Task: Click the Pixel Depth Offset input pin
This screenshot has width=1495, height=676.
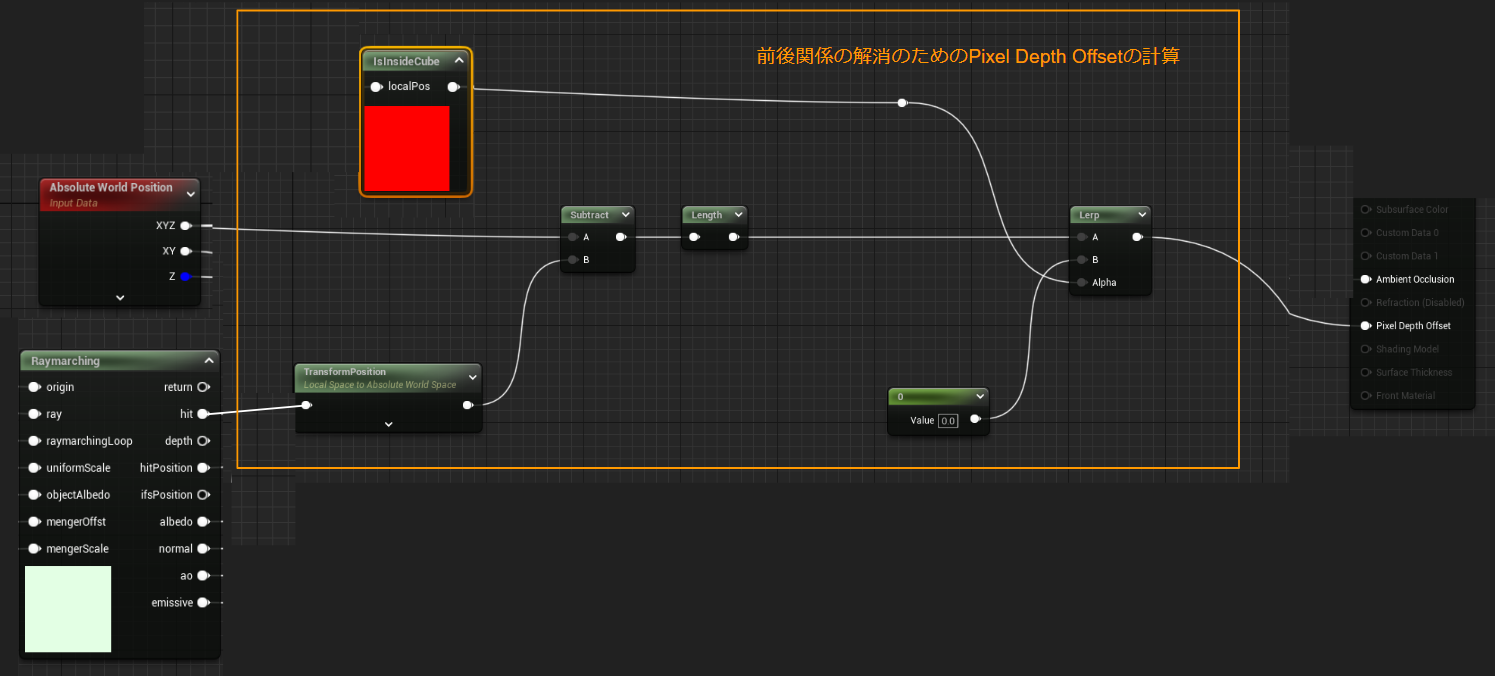Action: (1365, 326)
